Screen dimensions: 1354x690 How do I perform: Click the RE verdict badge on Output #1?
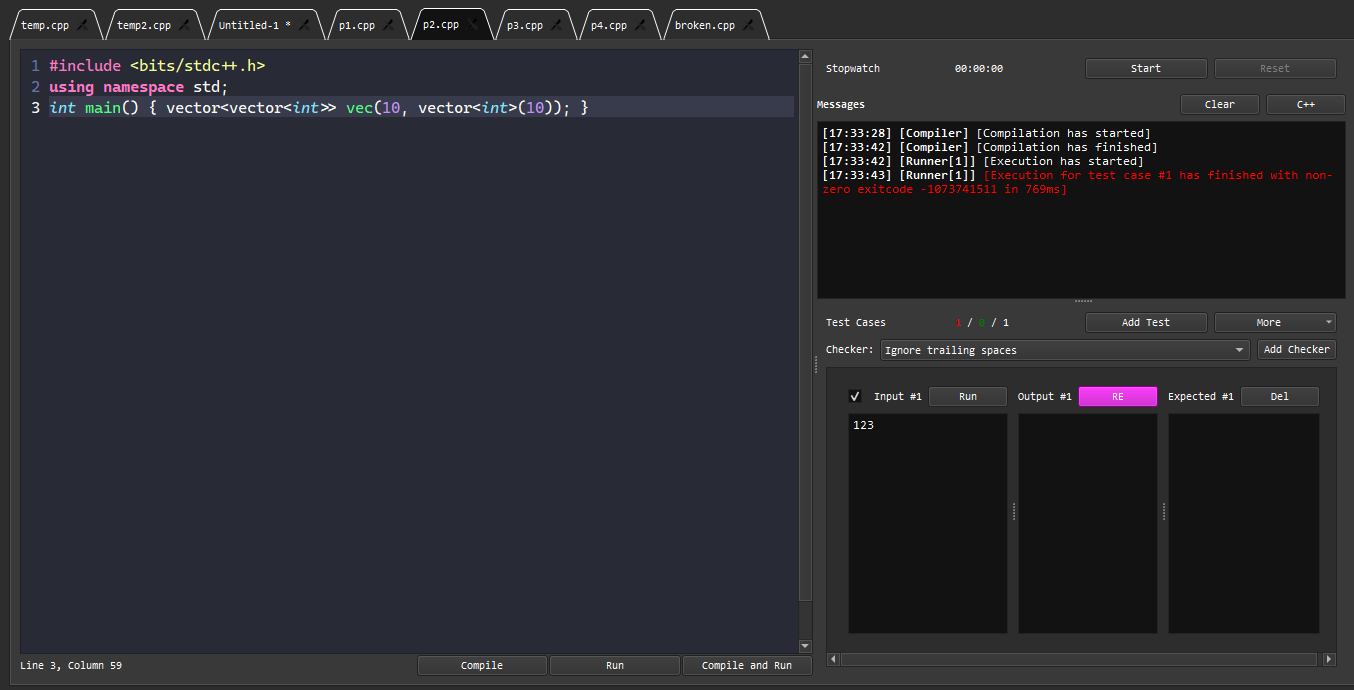(x=1117, y=396)
